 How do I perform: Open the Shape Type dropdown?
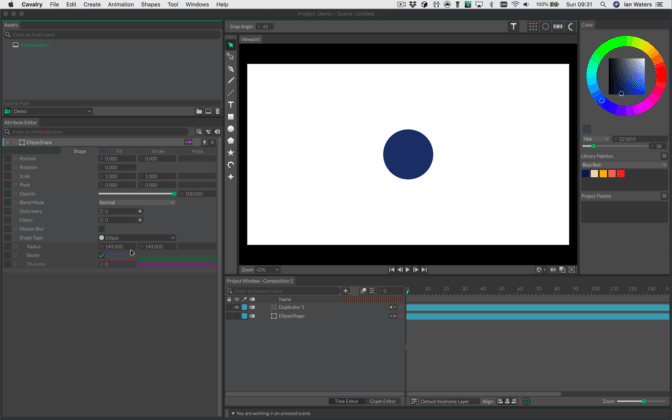point(136,237)
